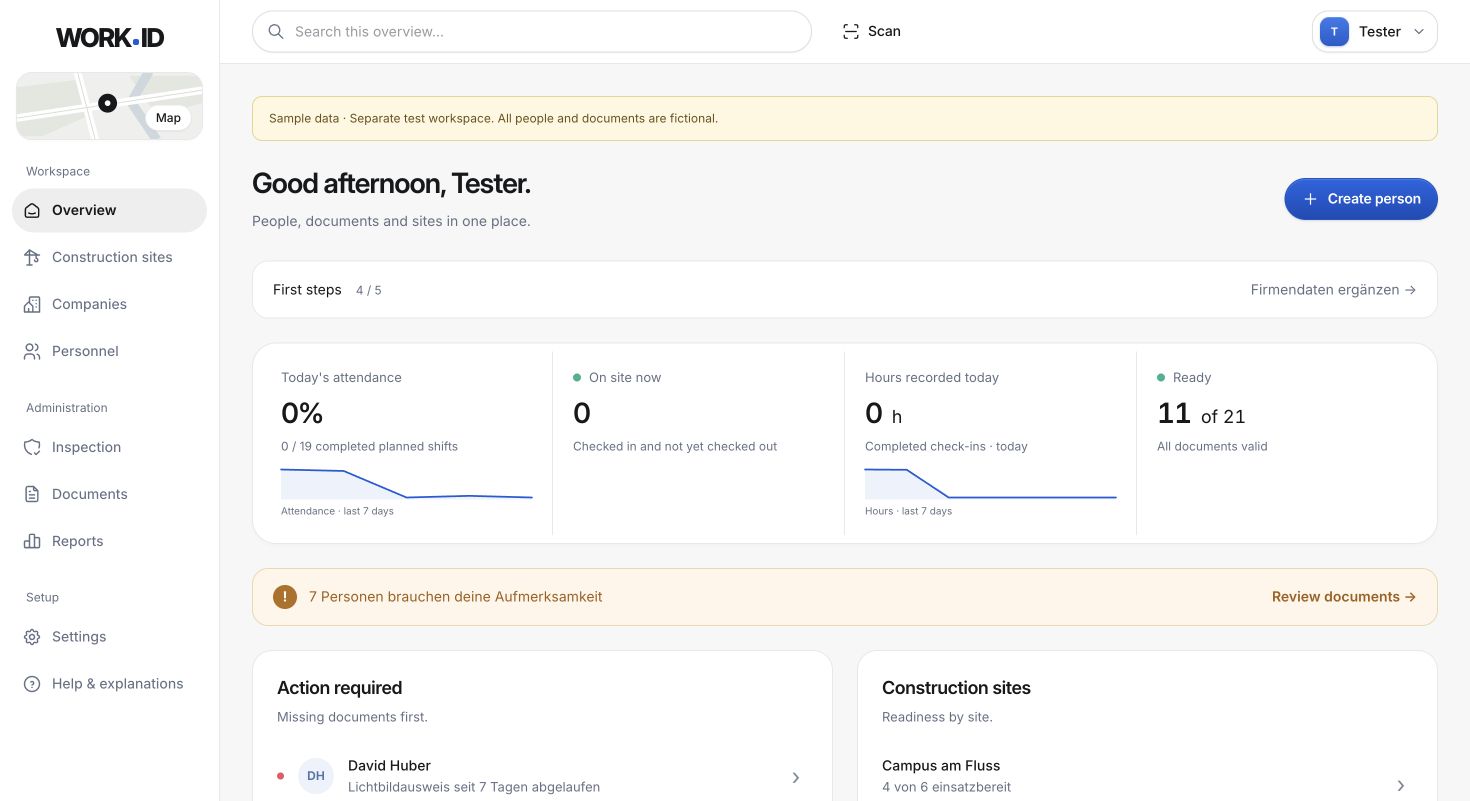Click the Documents file icon
Screen dimensions: 1470x801
(x=32, y=494)
